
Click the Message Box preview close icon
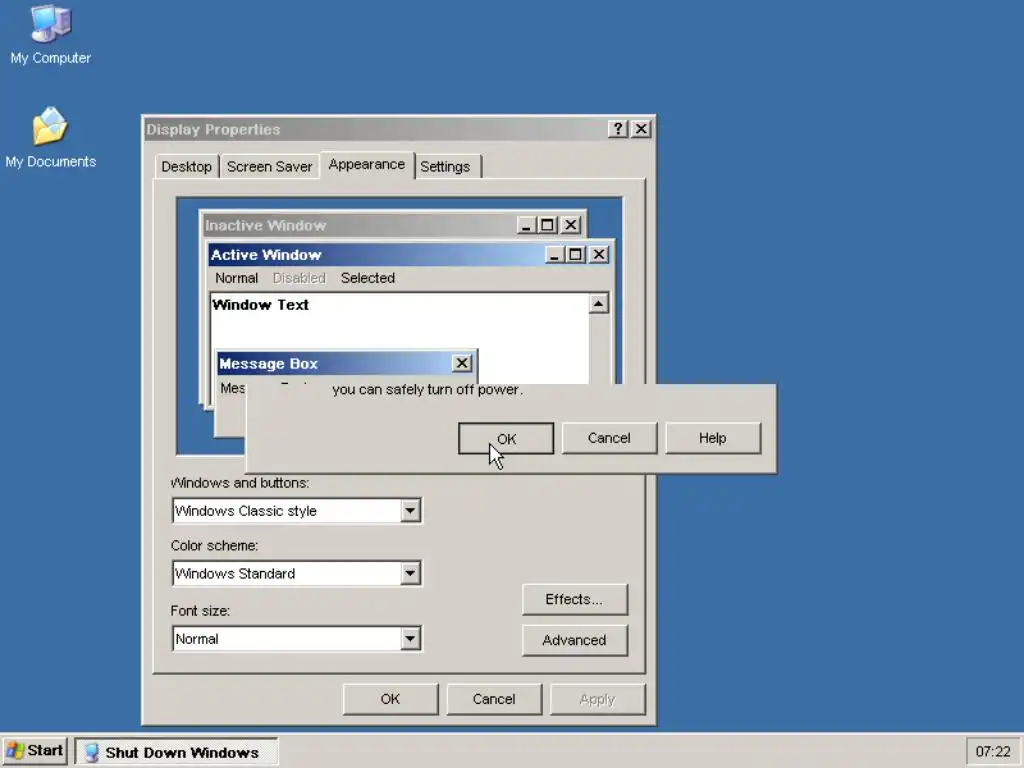[462, 363]
